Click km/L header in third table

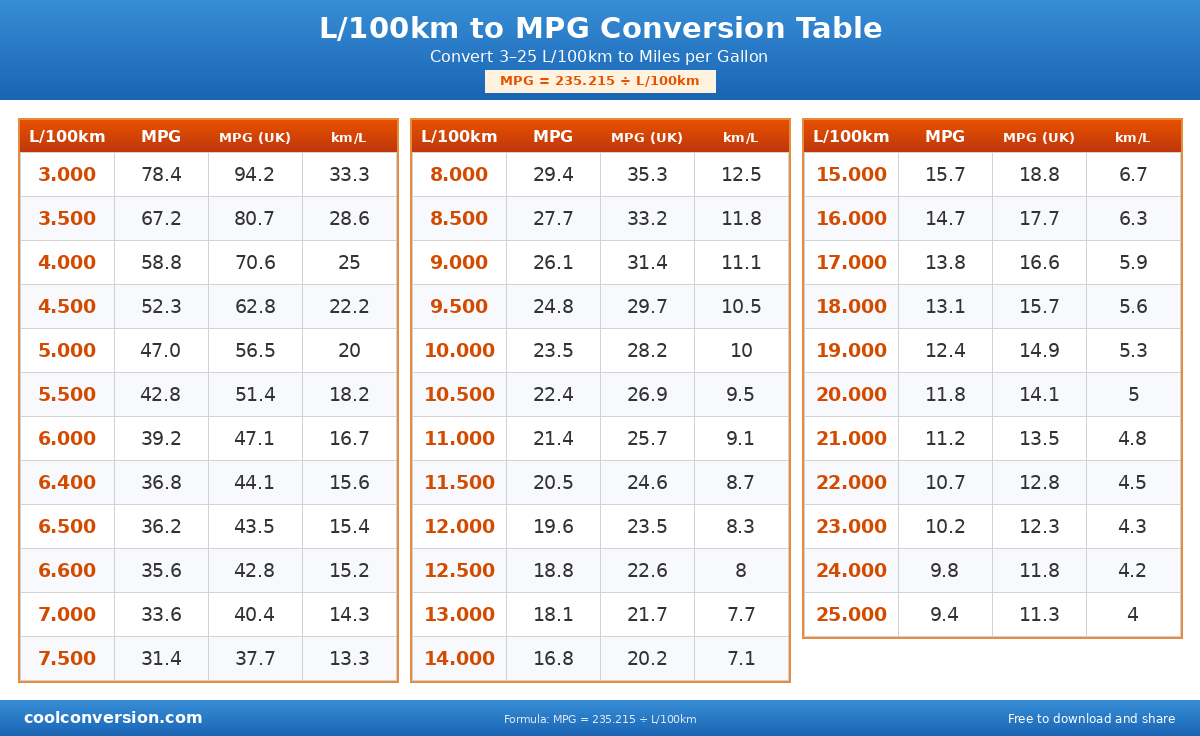pos(1133,137)
